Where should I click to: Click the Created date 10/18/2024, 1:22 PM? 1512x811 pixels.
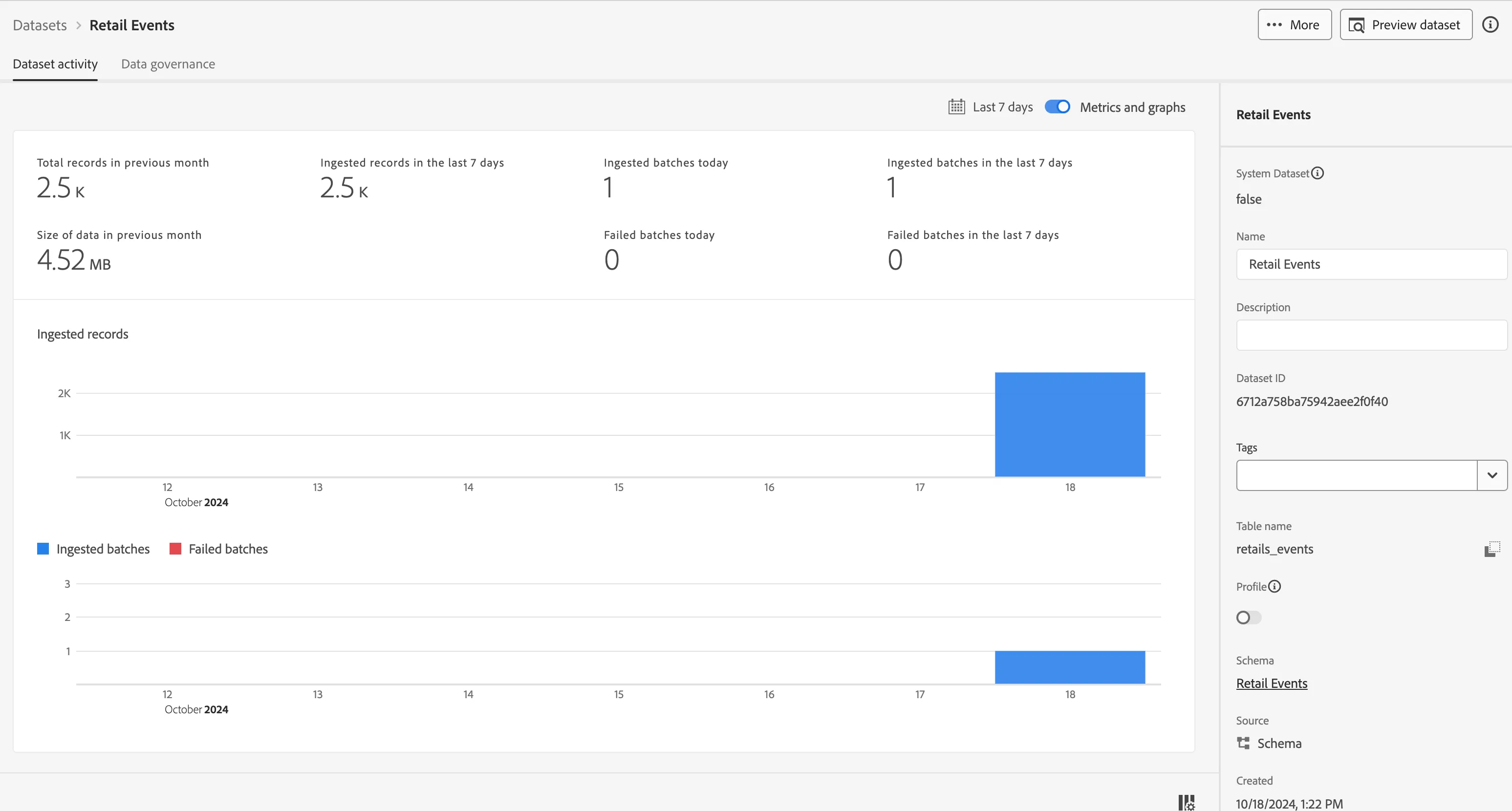(x=1289, y=803)
